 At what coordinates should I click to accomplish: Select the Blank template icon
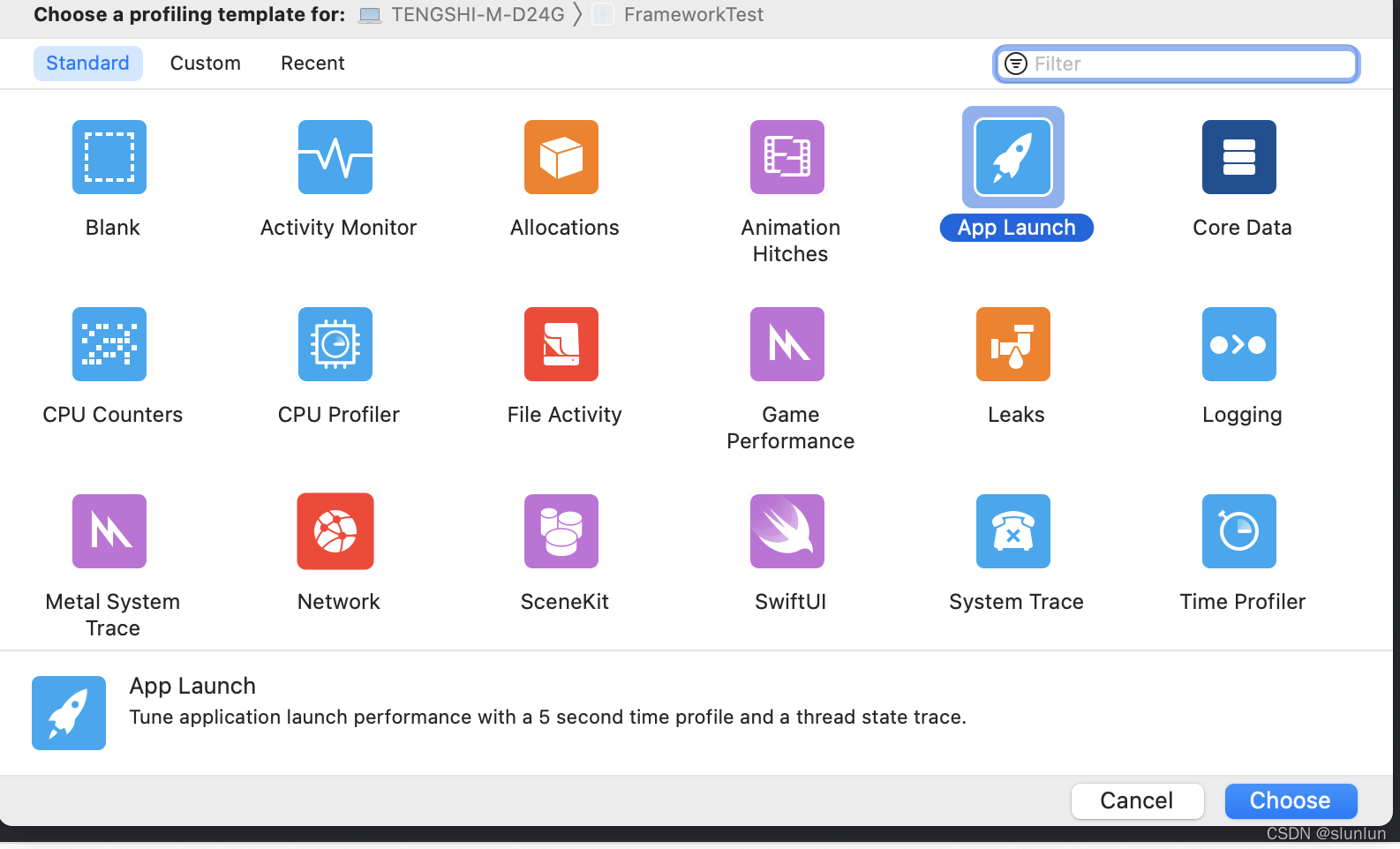point(109,157)
